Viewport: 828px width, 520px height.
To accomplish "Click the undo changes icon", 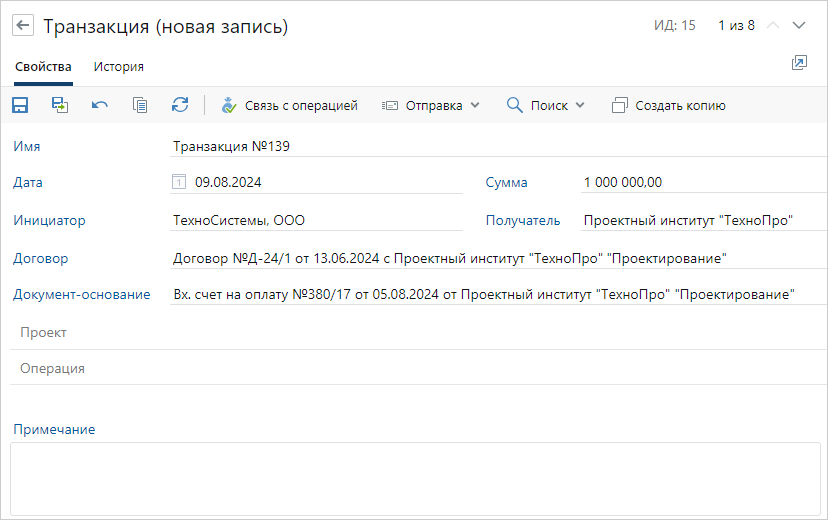I will coord(100,105).
